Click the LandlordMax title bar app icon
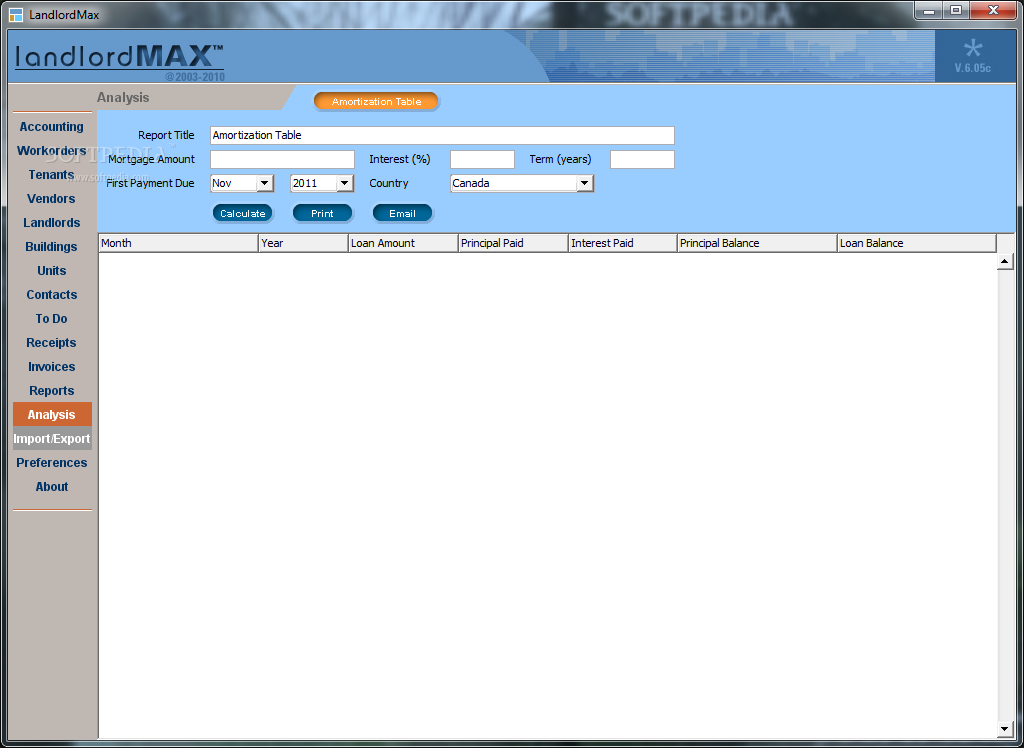 pyautogui.click(x=16, y=14)
